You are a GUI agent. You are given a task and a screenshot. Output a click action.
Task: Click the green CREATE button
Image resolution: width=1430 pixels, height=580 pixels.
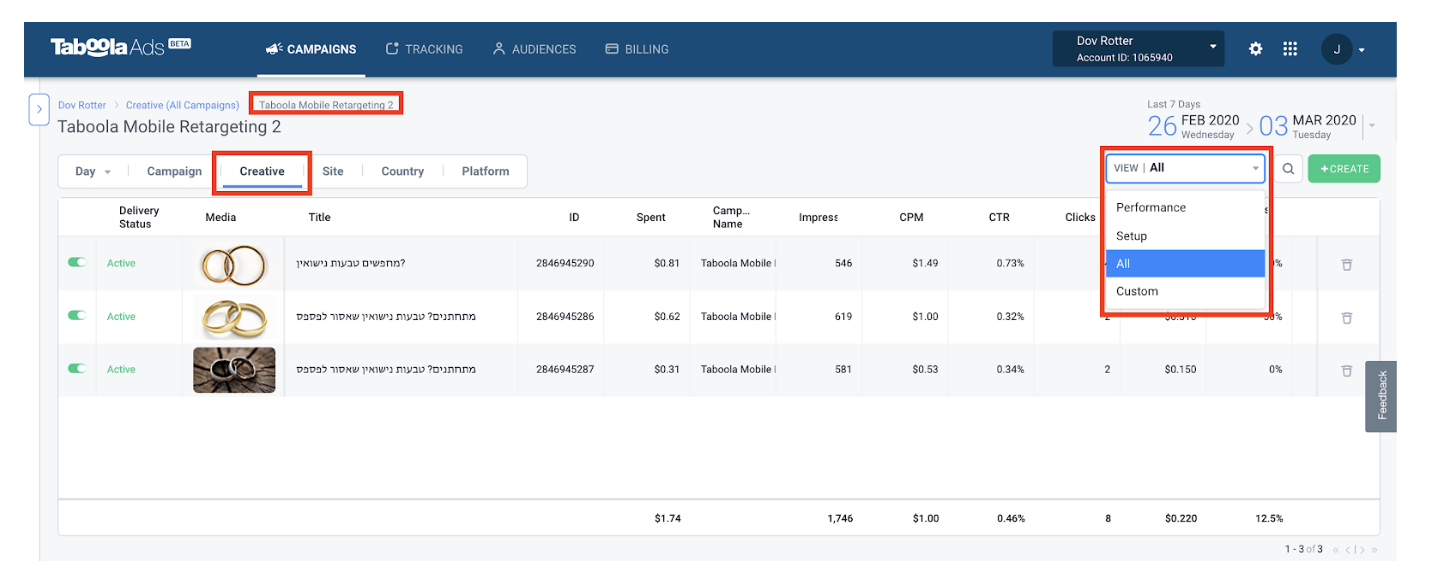[x=1343, y=168]
